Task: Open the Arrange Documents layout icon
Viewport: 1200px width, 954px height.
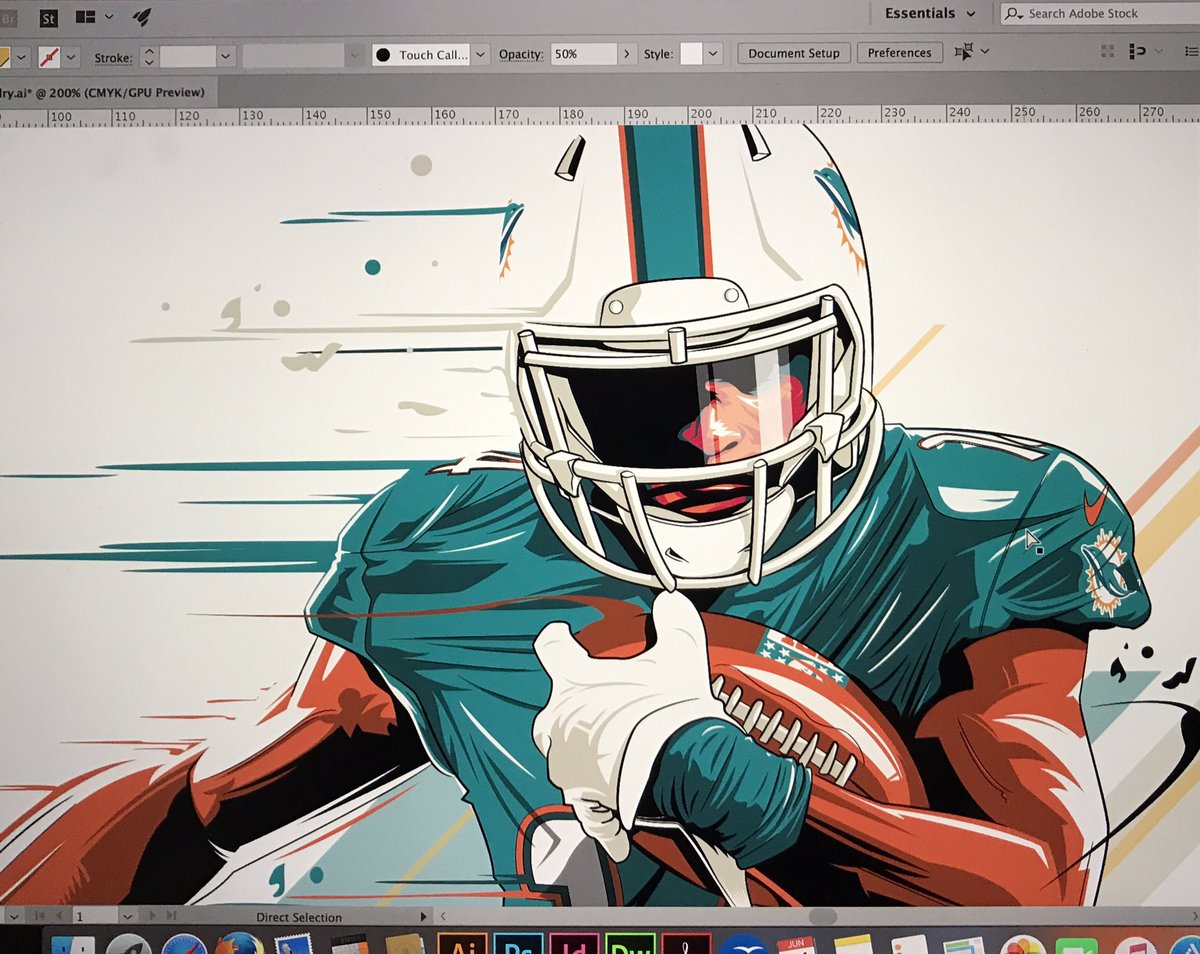Action: coord(86,17)
